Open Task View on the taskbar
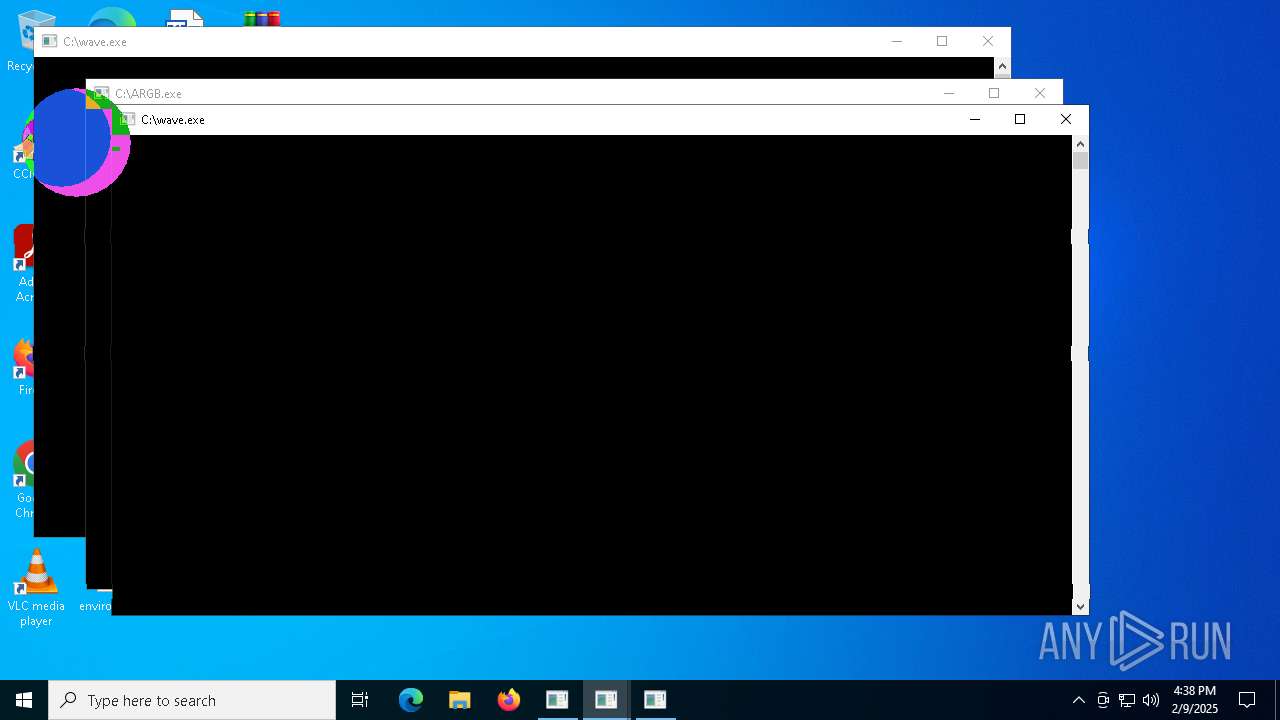 360,700
